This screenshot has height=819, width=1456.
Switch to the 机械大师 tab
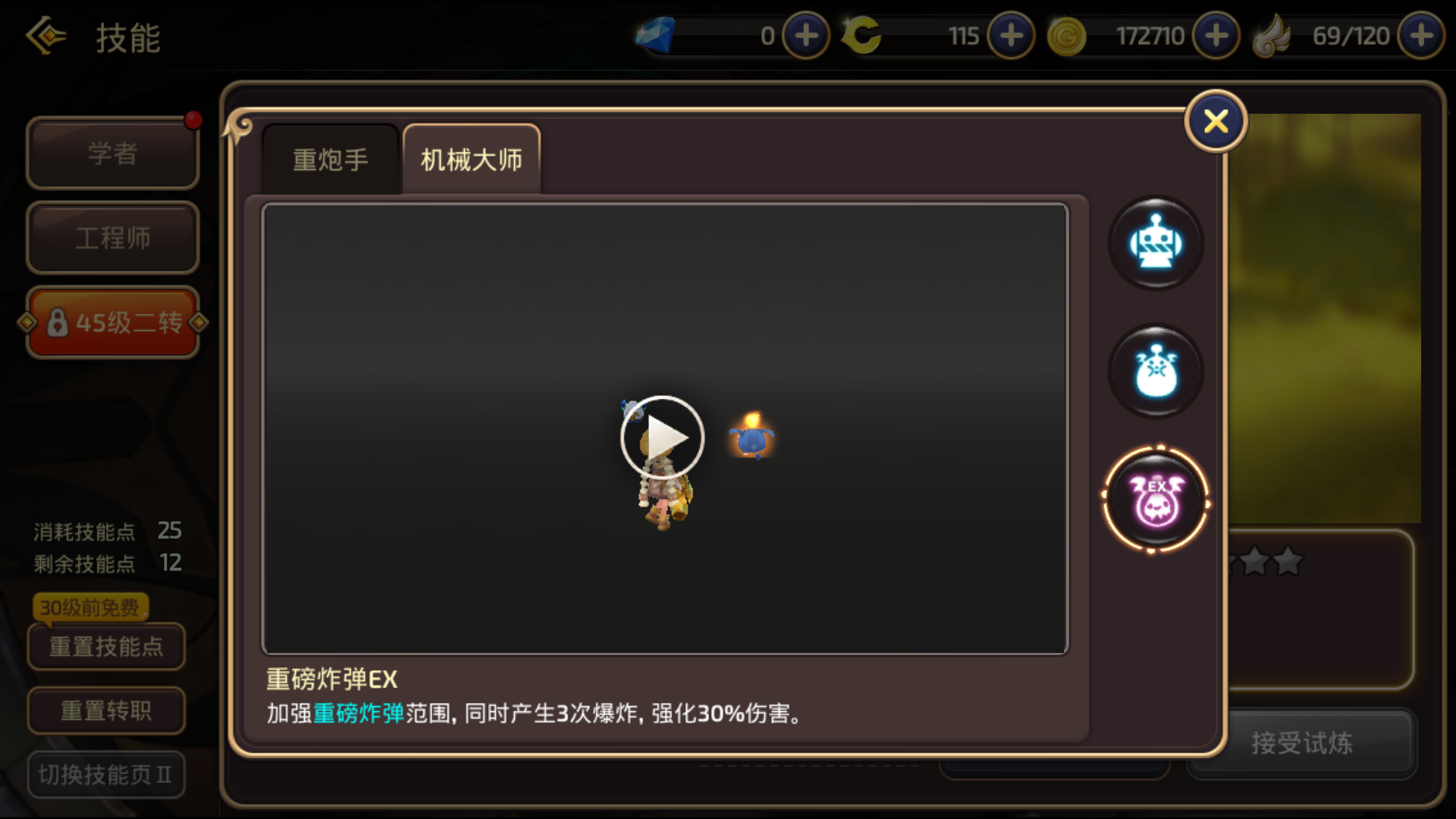pyautogui.click(x=472, y=160)
